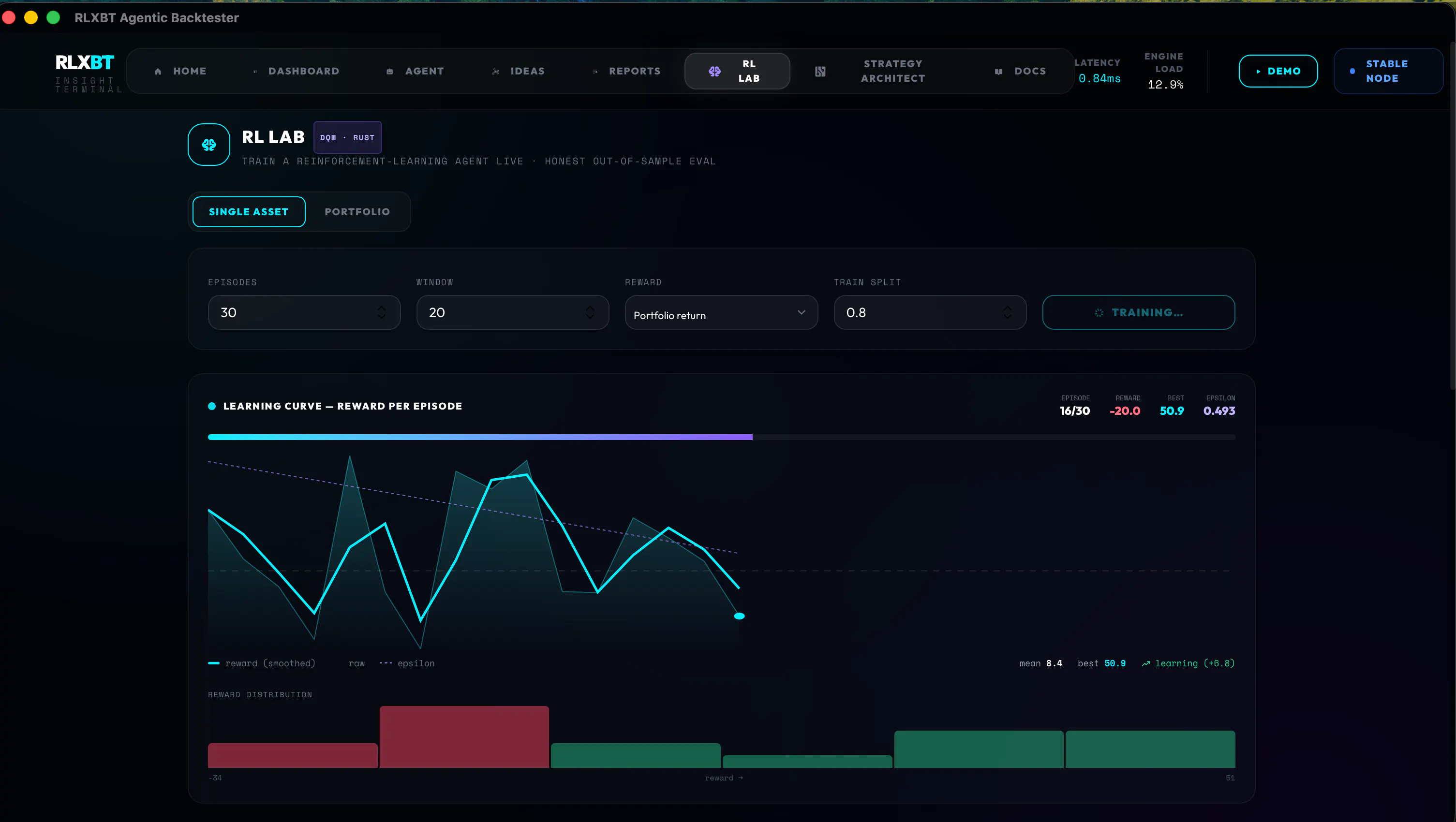The image size is (1456, 822).
Task: Toggle the raw legend entry
Action: tap(357, 663)
